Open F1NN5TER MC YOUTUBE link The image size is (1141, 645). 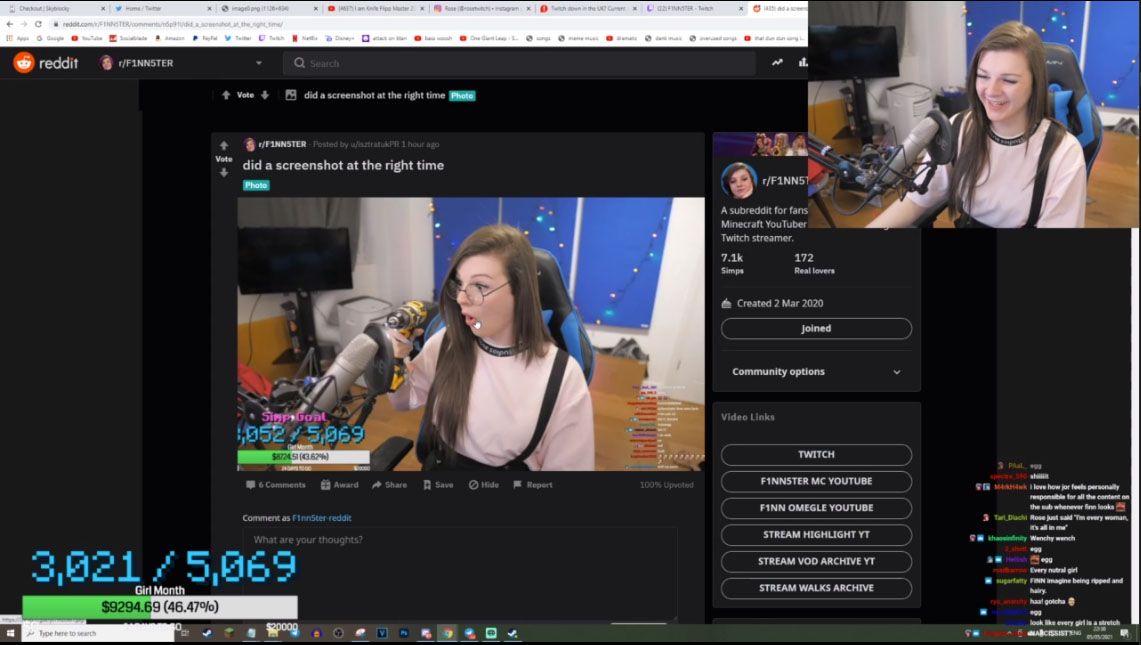click(x=816, y=481)
